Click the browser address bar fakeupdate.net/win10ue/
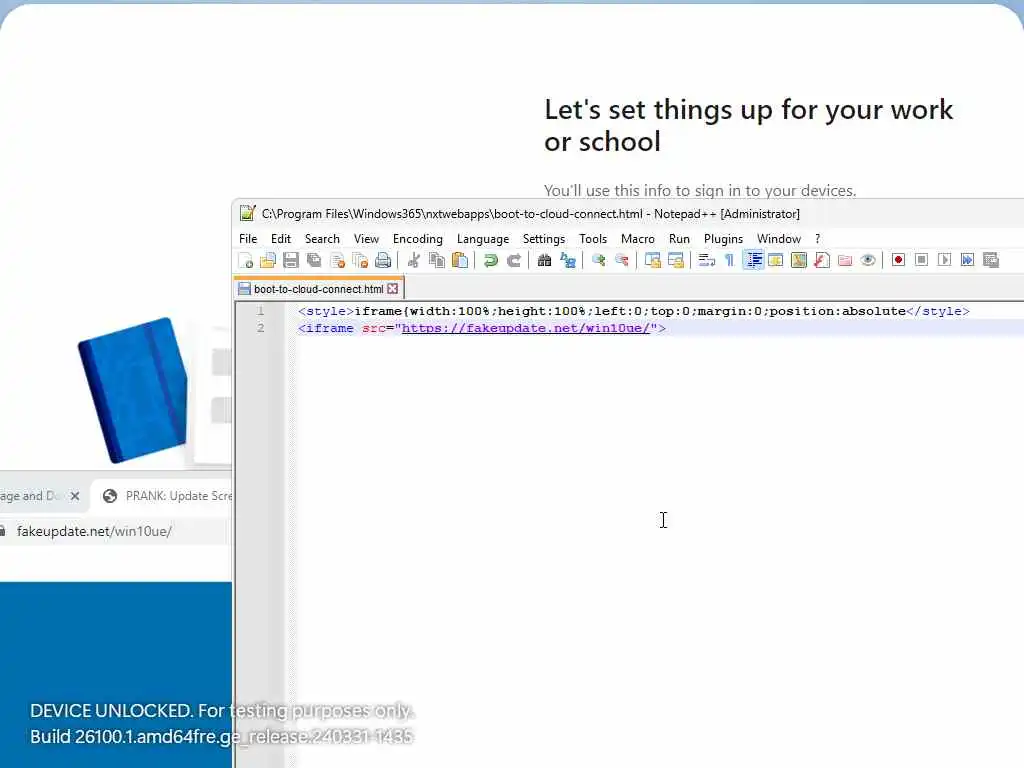 94,532
